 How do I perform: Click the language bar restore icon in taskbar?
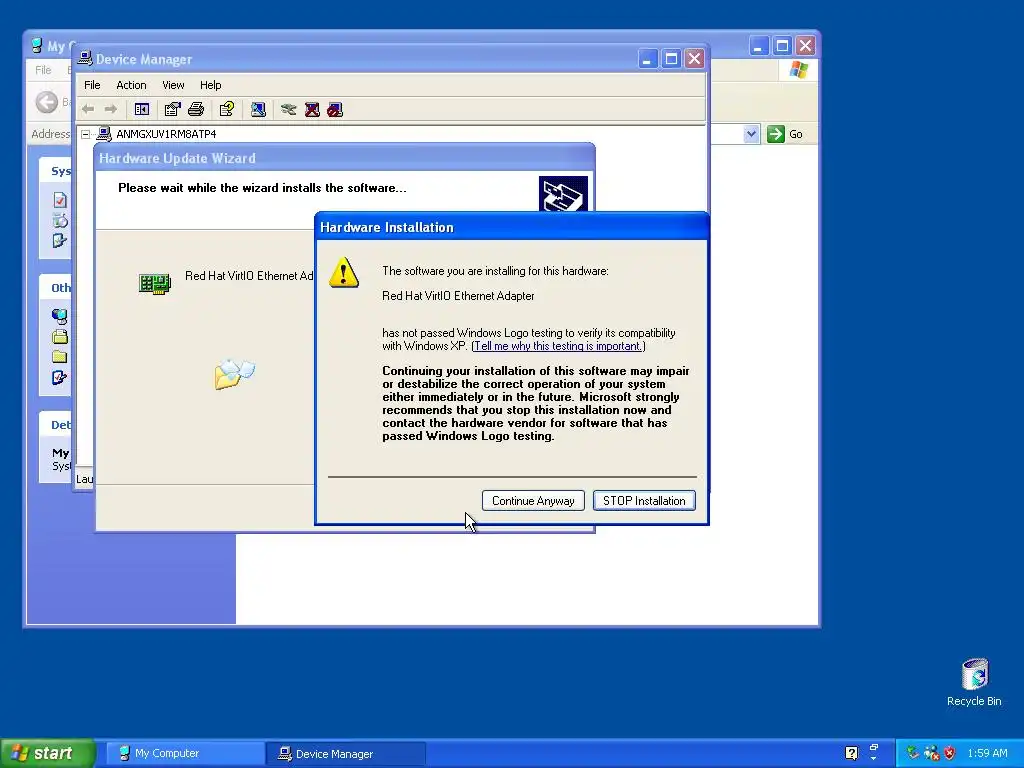(x=874, y=748)
